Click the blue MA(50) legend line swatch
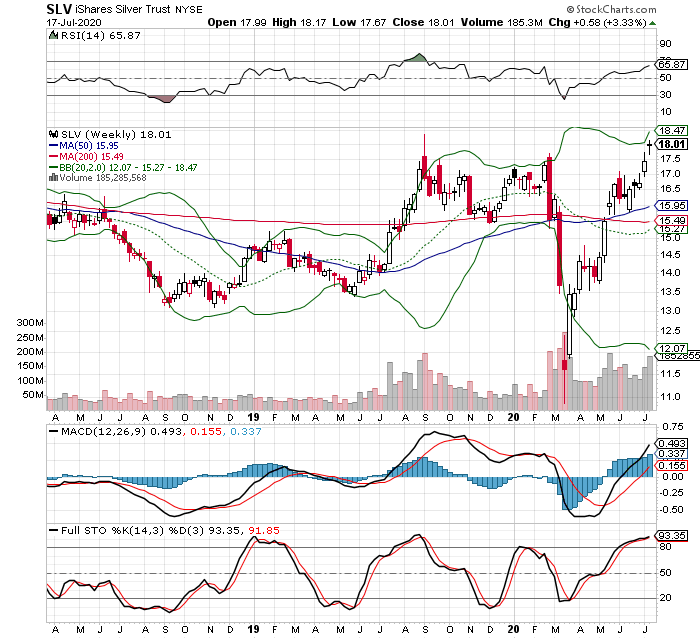 click(x=54, y=144)
